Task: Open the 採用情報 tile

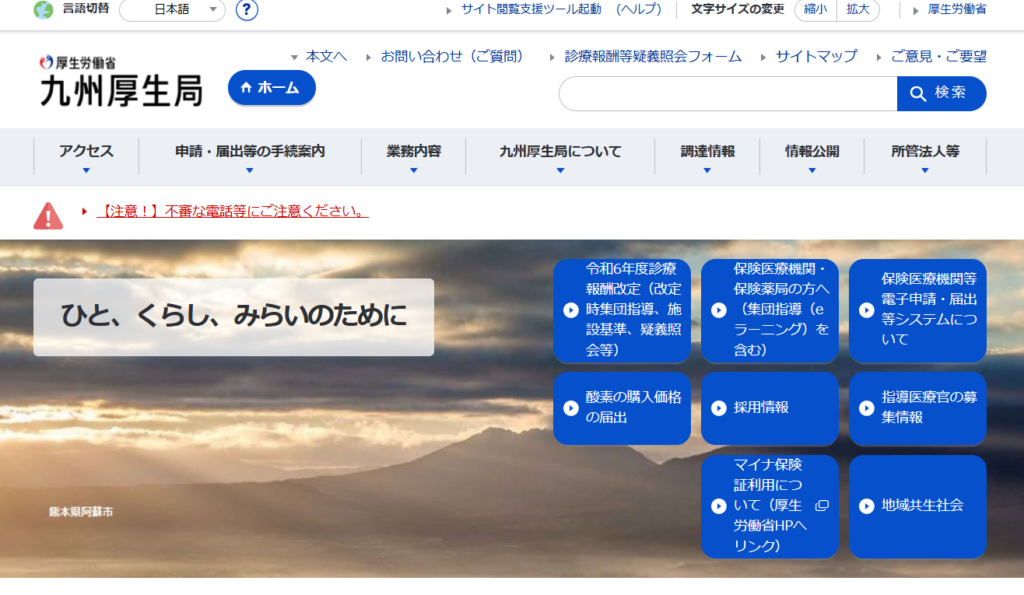Action: [x=769, y=408]
